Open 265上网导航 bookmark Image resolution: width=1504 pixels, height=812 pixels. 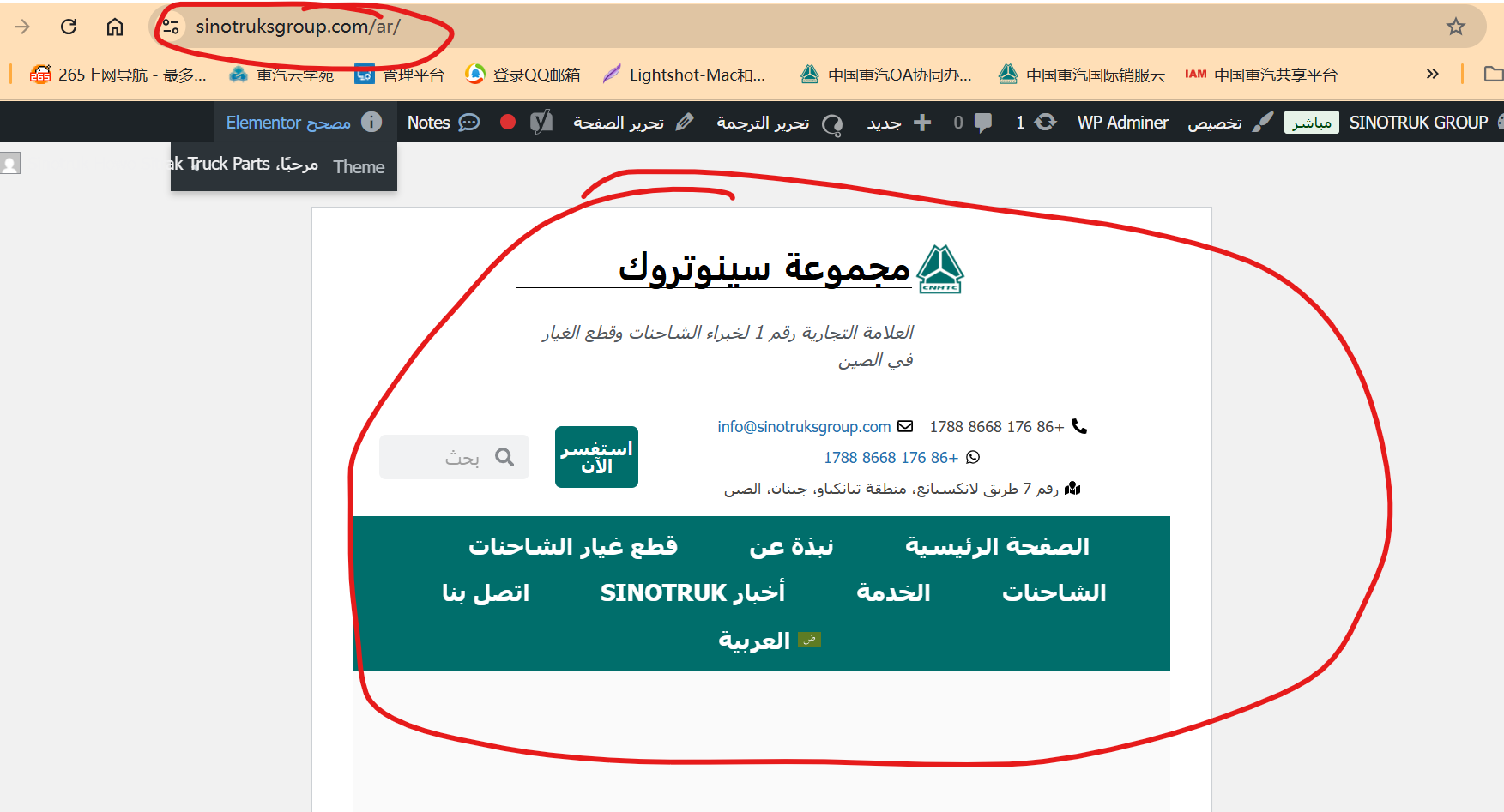118,75
